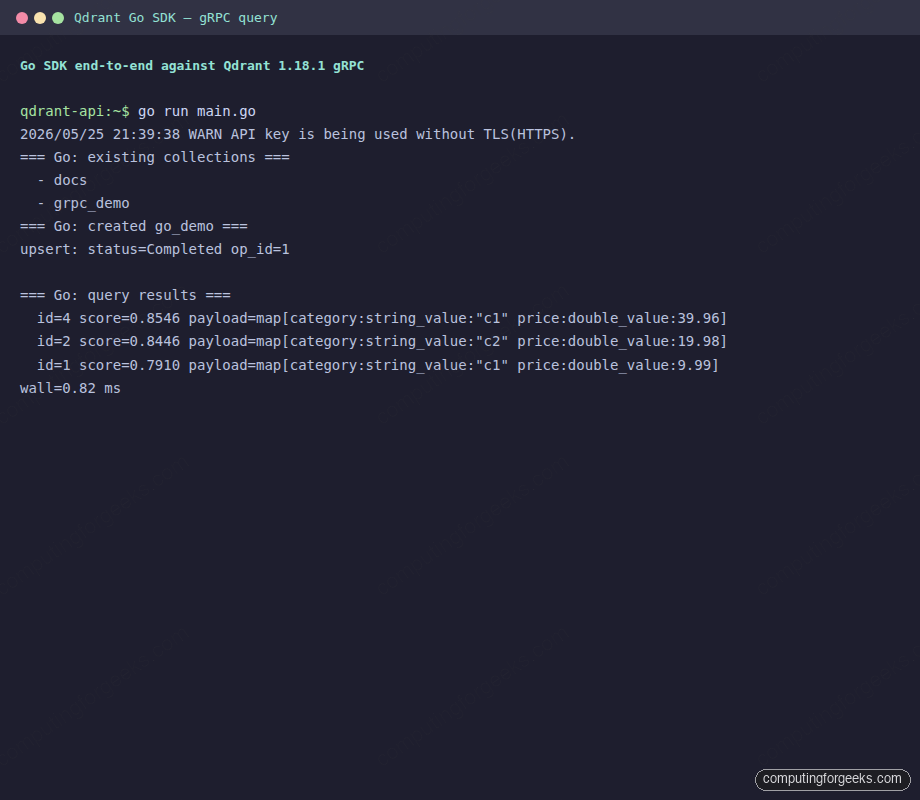Click the '- docs' collection entry
The height and width of the screenshot is (800, 920).
[62, 180]
